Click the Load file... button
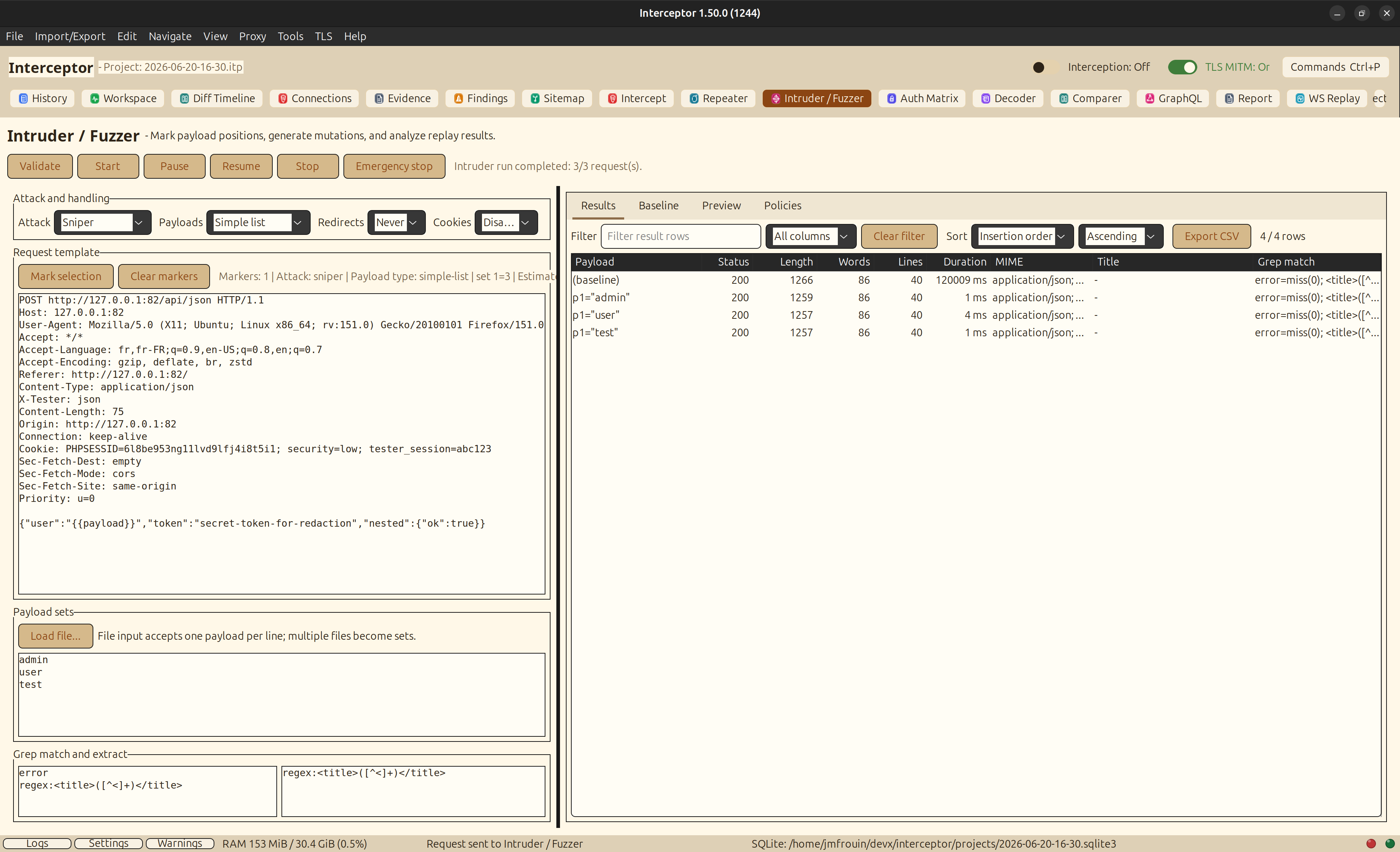1400x852 pixels. coord(56,635)
